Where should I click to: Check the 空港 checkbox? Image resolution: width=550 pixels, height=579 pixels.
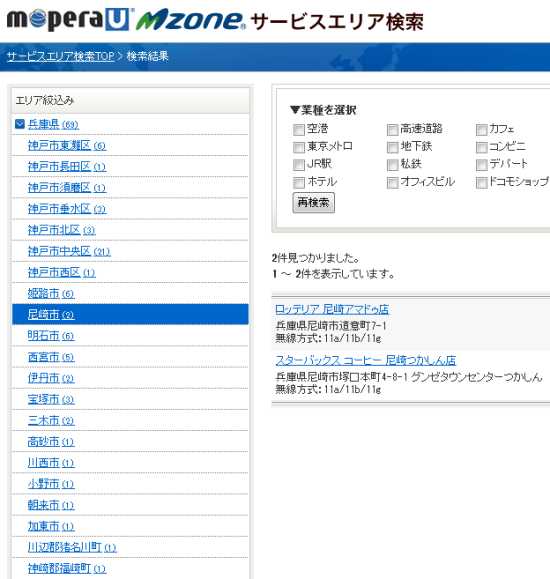[x=298, y=130]
